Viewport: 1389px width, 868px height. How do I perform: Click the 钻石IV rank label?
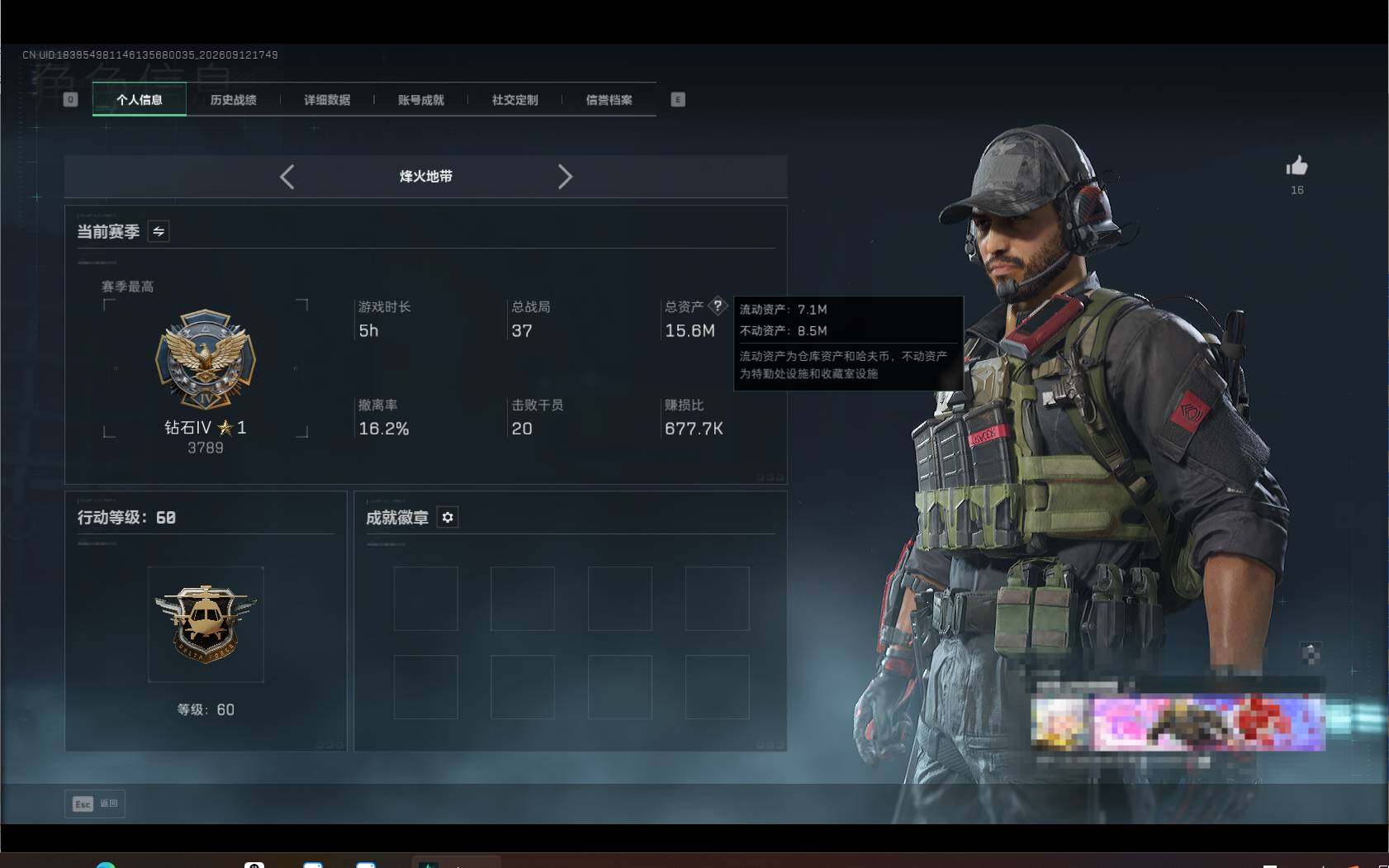pos(187,427)
